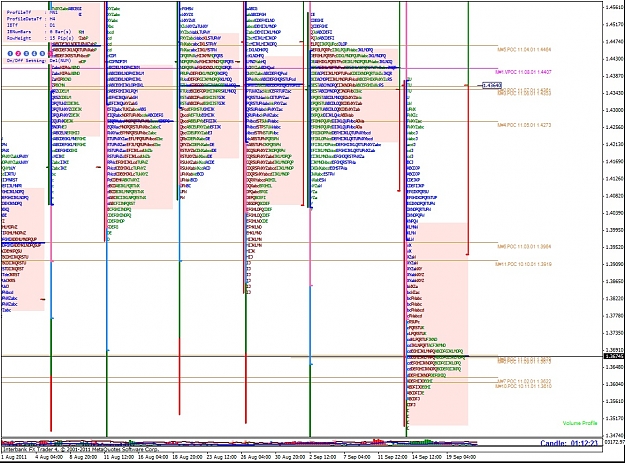Toggle the pink setting button 2
The image size is (625, 463).
[18, 53]
